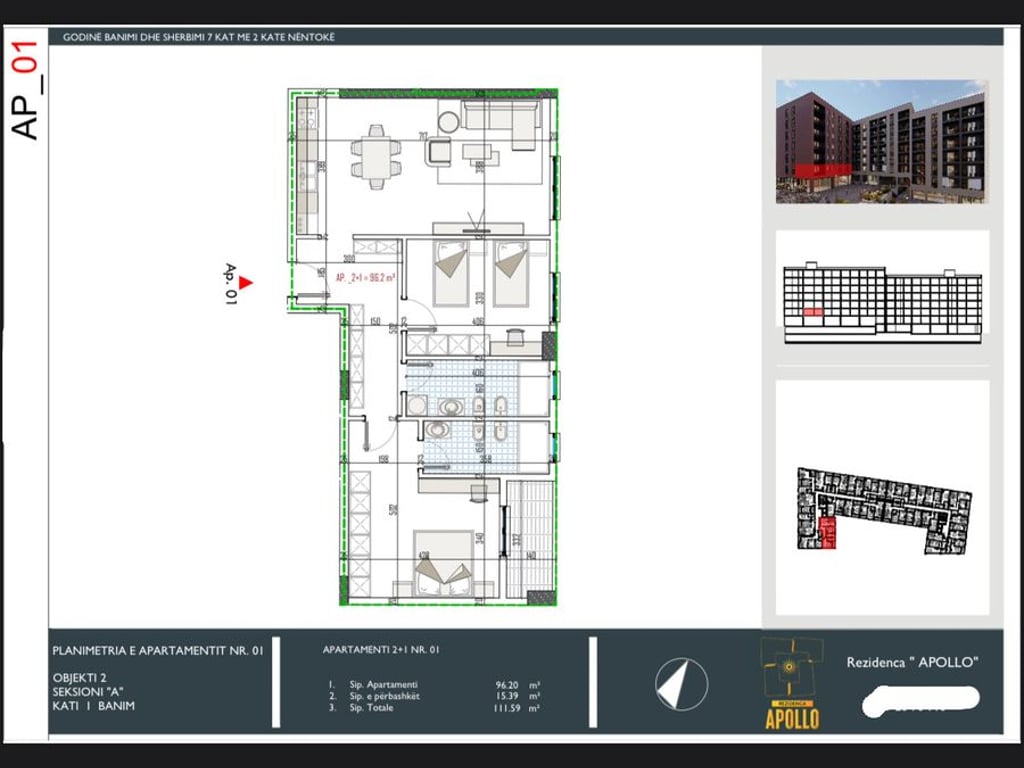Select the round side table near sofa
This screenshot has height=768, width=1024.
tap(449, 122)
